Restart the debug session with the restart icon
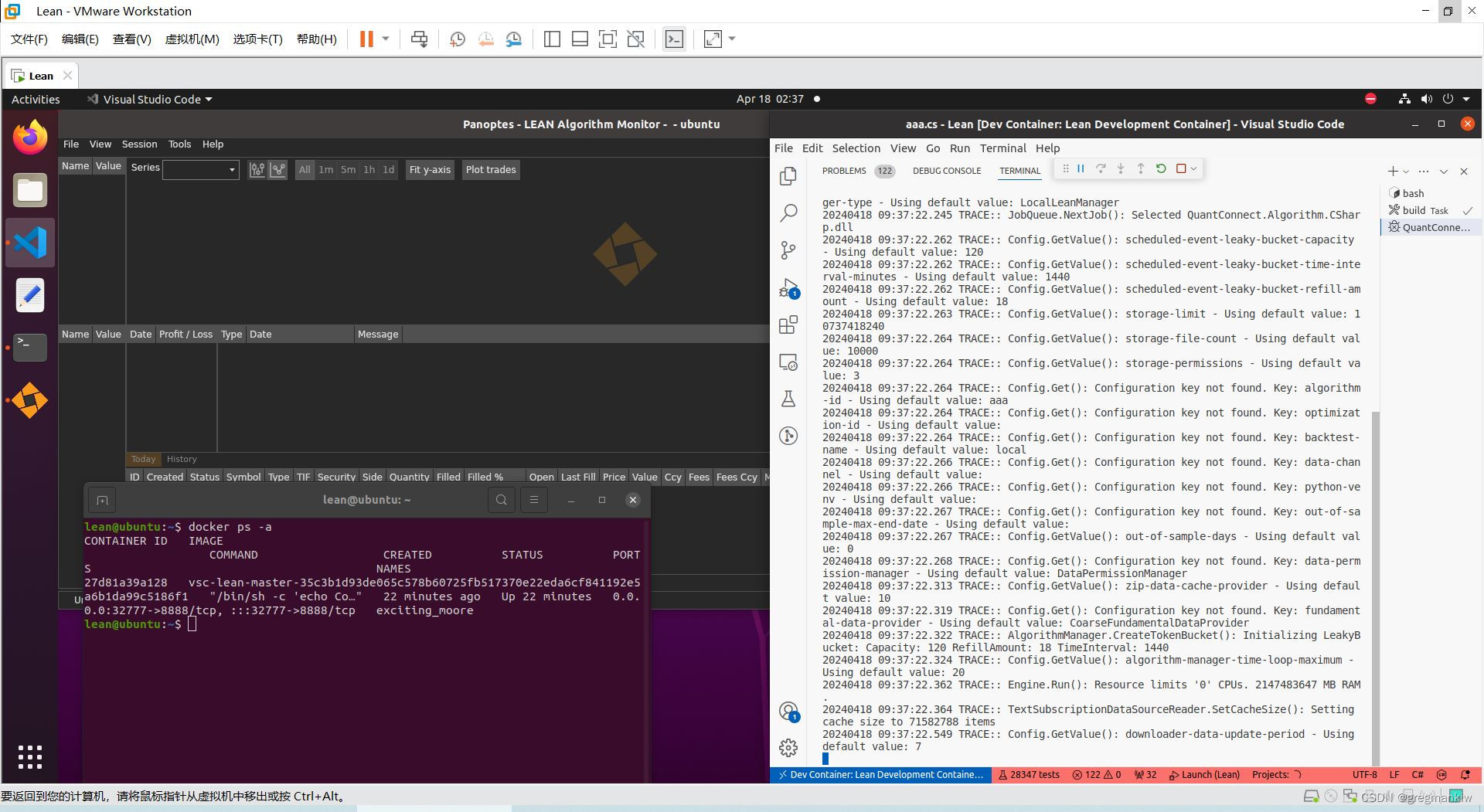Image resolution: width=1484 pixels, height=812 pixels. coord(1161,168)
